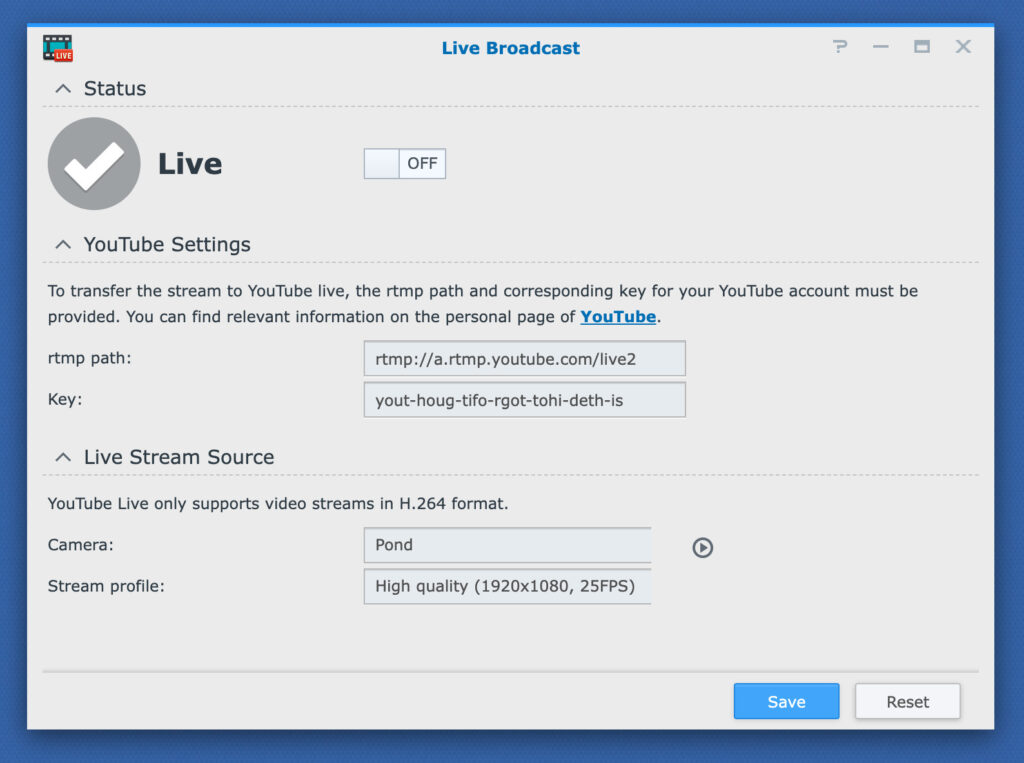Collapse the Live Stream Source chevron

(63, 457)
